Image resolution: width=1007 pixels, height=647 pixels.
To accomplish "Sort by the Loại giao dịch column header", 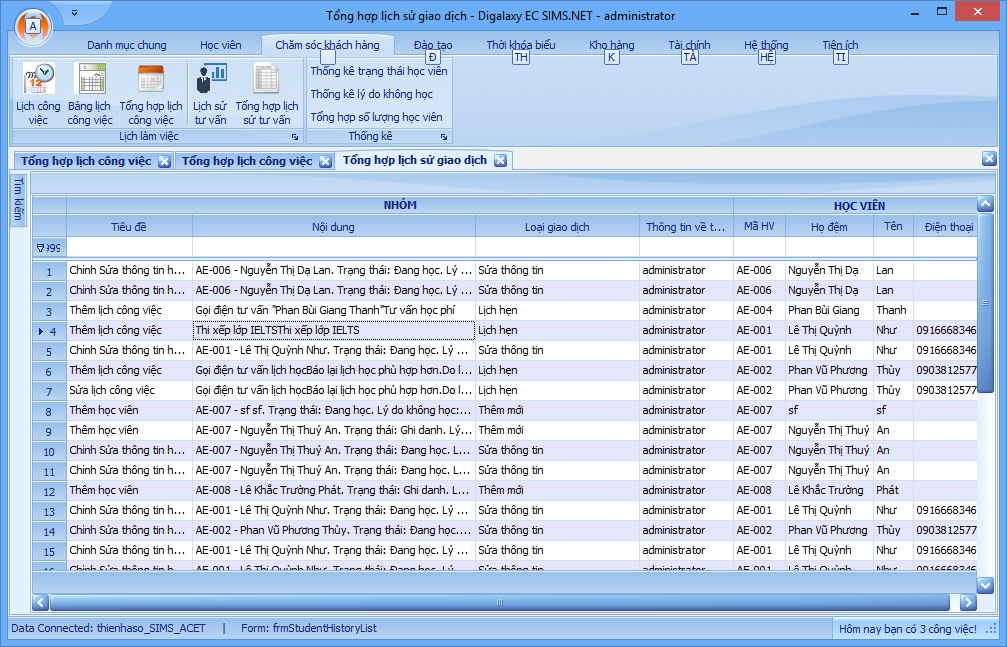I will pos(557,227).
